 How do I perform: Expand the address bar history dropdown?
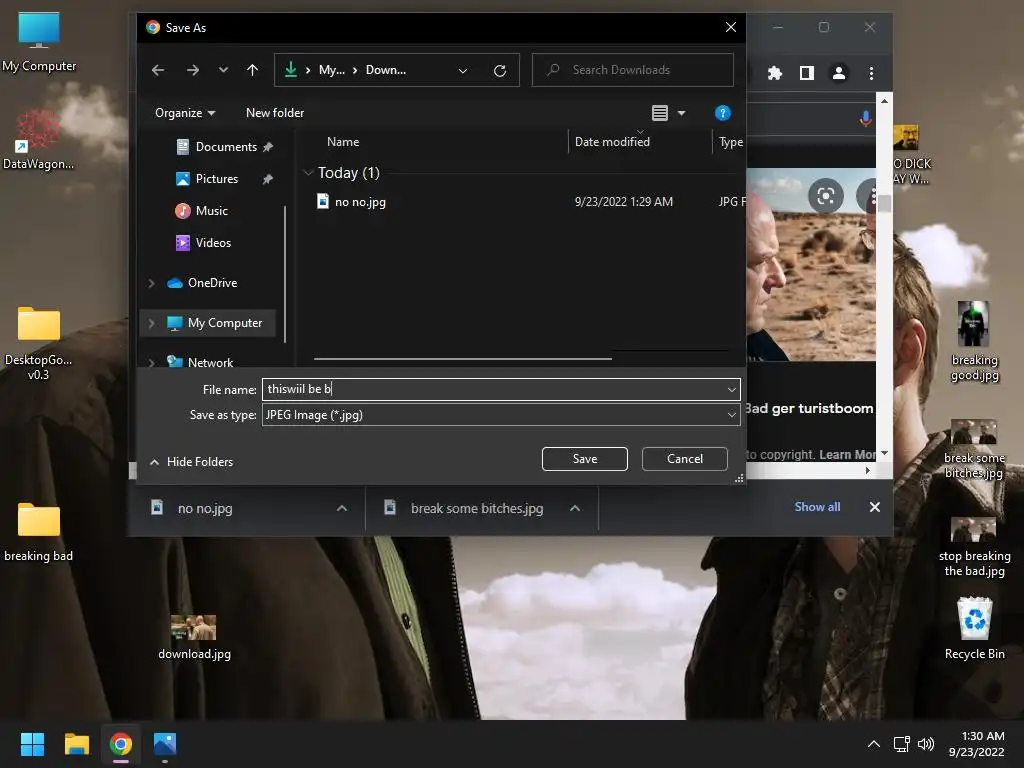[462, 71]
